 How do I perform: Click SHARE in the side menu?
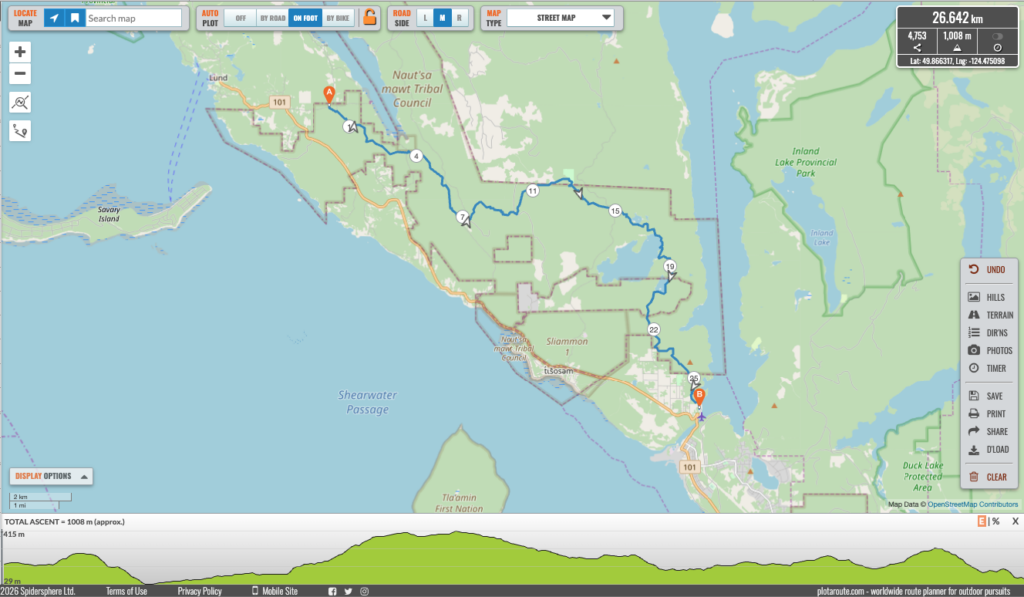(x=988, y=431)
